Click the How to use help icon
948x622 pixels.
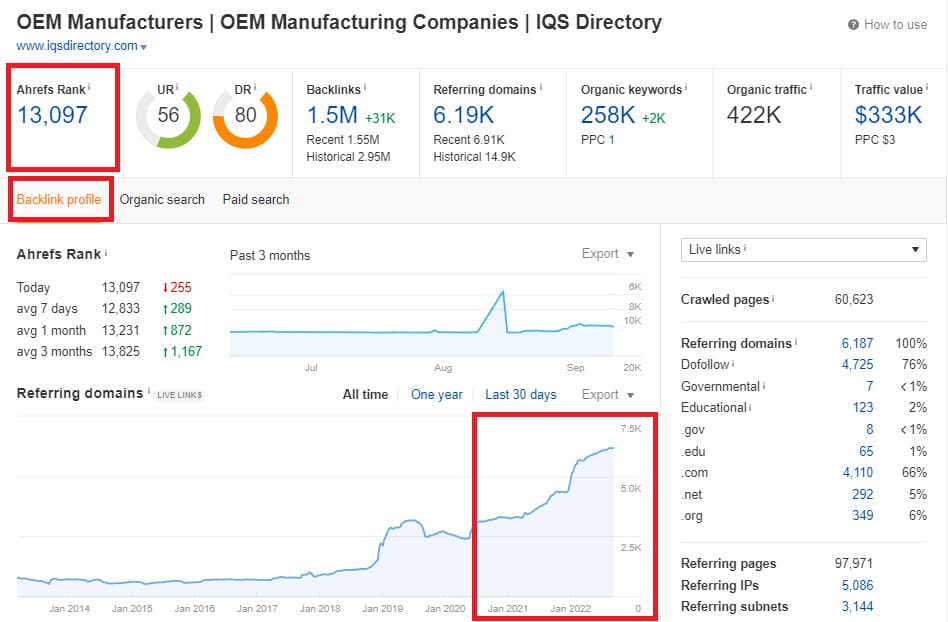point(853,25)
